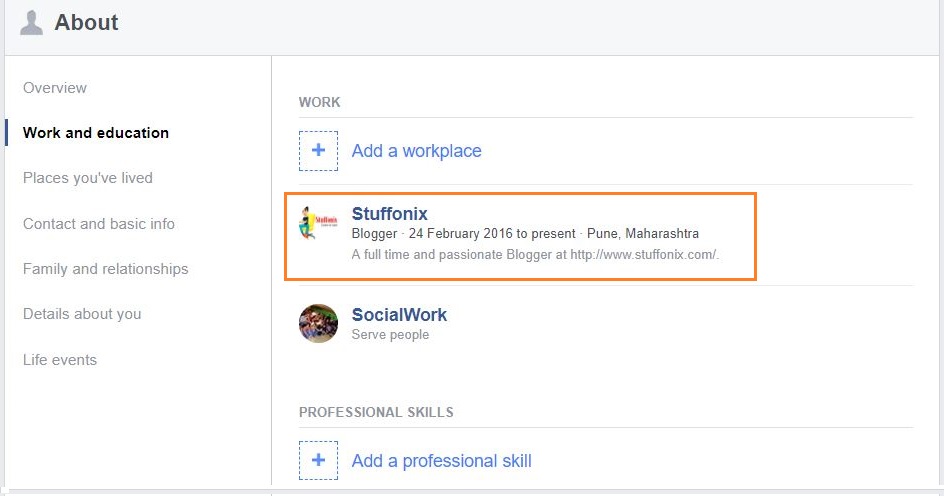Open the Stuffonix logo thumbnail
The width and height of the screenshot is (944, 496).
pos(318,223)
